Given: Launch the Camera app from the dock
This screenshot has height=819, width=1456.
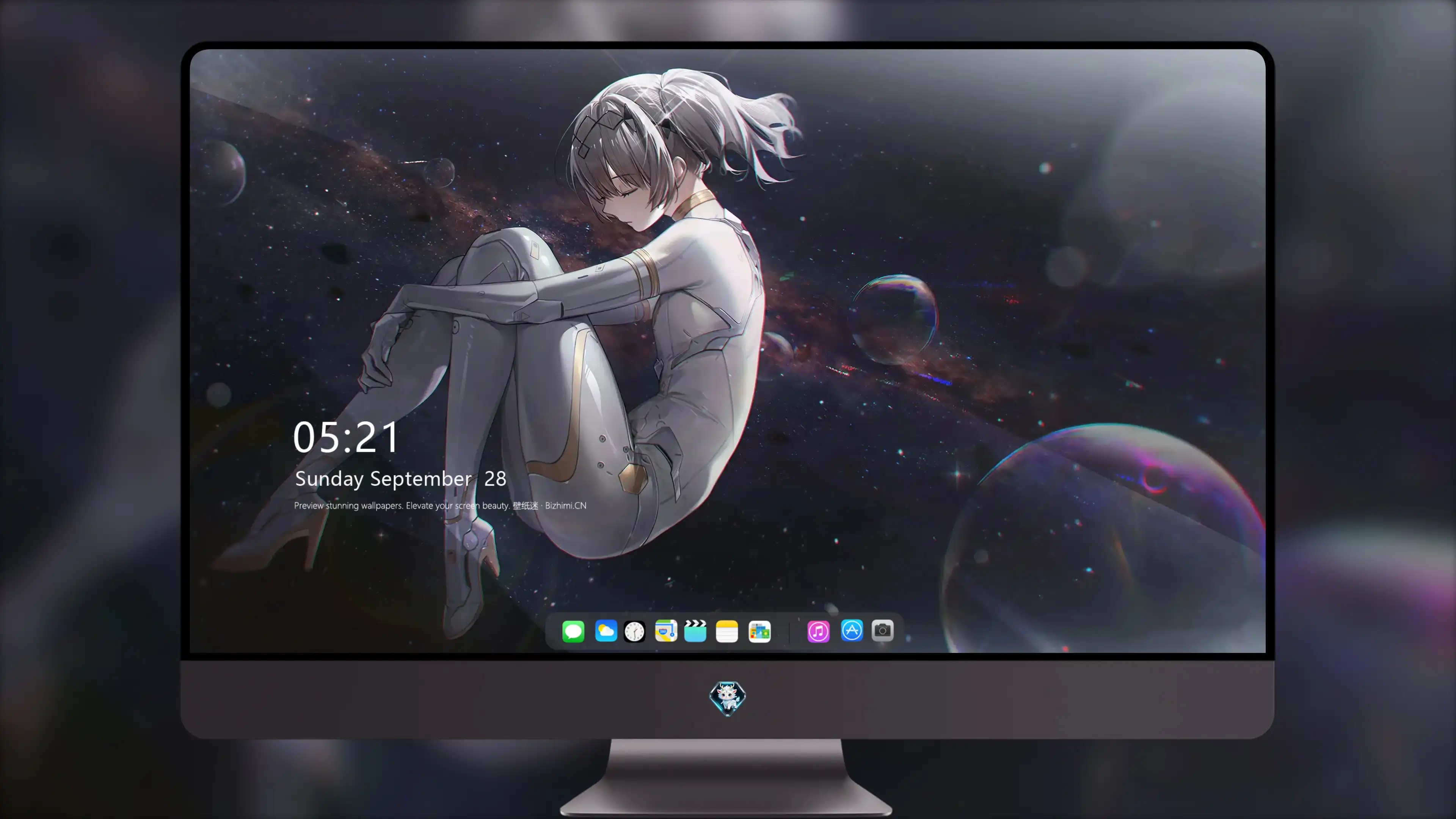Looking at the screenshot, I should click(882, 630).
